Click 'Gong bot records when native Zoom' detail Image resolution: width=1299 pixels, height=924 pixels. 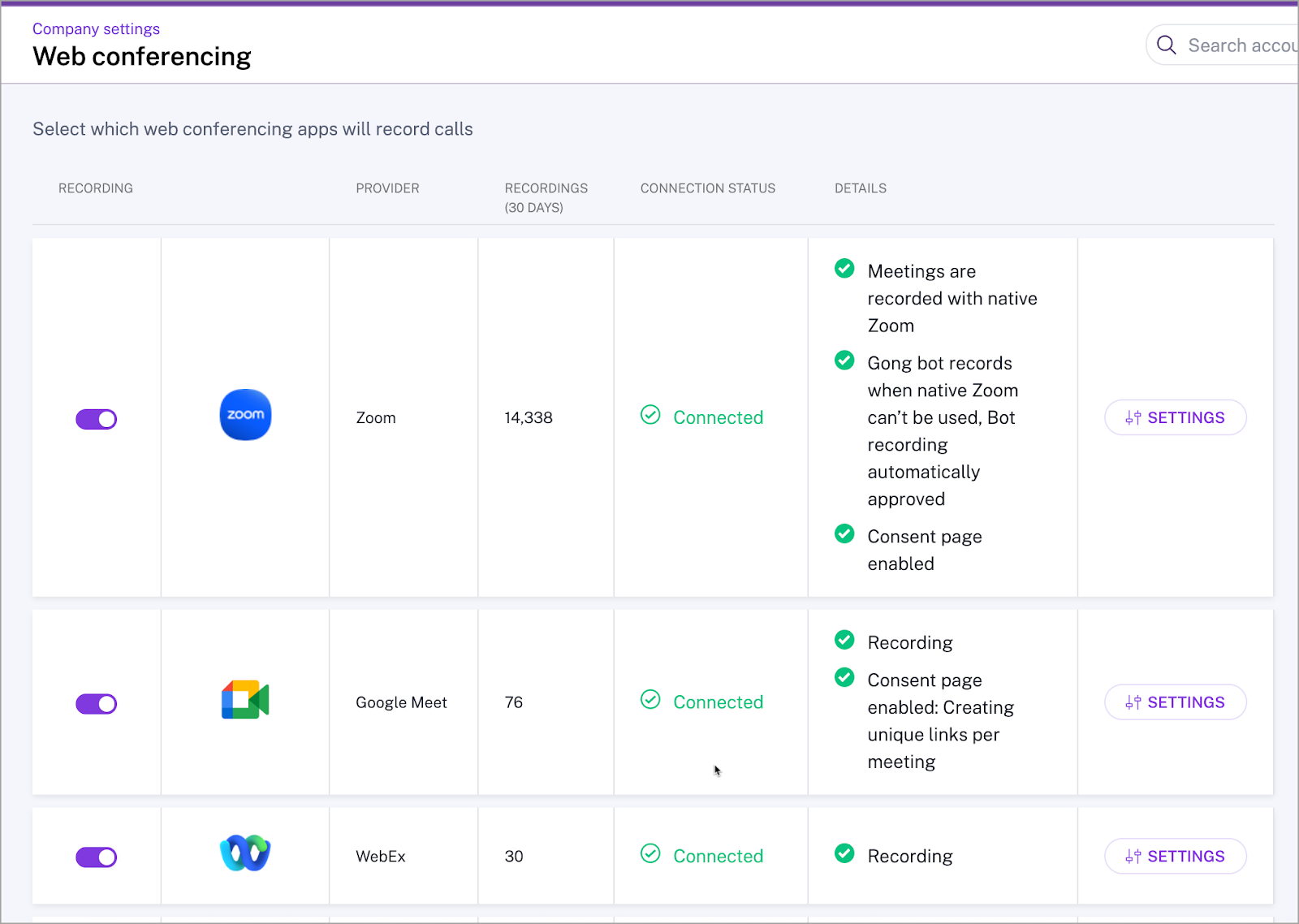(x=943, y=431)
